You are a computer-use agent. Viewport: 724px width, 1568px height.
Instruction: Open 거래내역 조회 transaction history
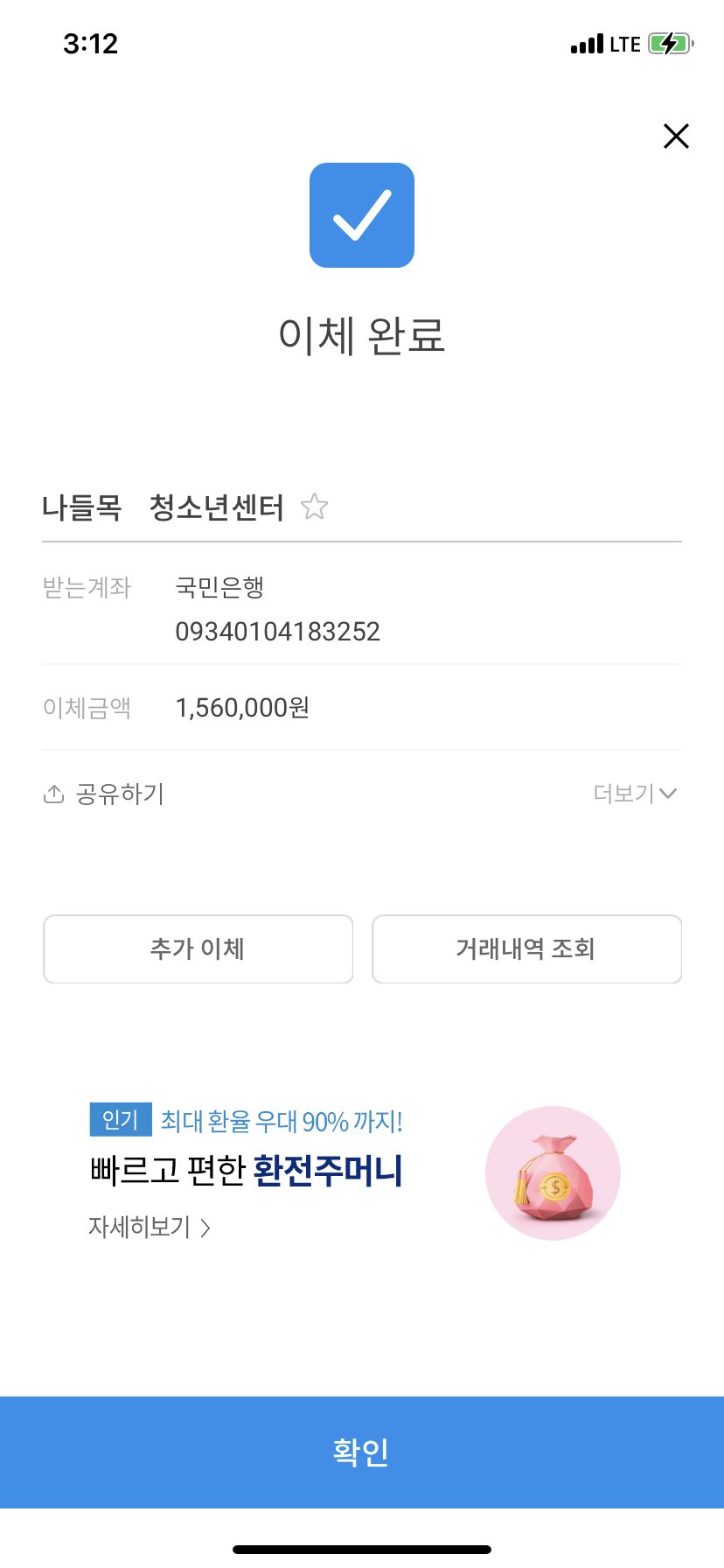point(526,949)
